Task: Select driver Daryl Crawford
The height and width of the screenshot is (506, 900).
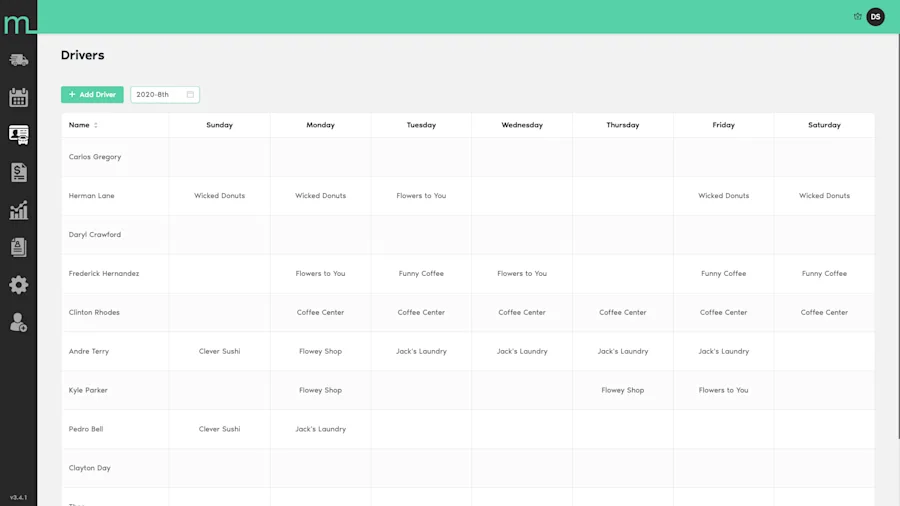Action: (x=95, y=235)
